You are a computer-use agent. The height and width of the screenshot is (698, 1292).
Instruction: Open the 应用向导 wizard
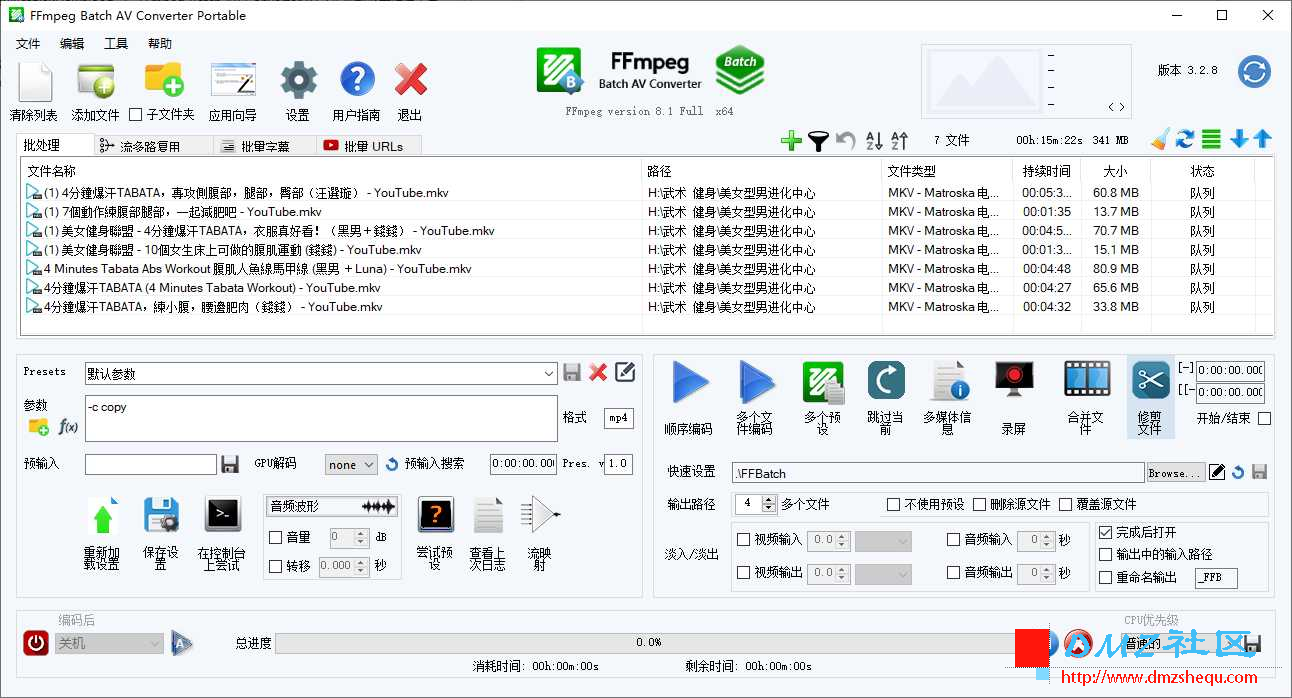tap(232, 81)
